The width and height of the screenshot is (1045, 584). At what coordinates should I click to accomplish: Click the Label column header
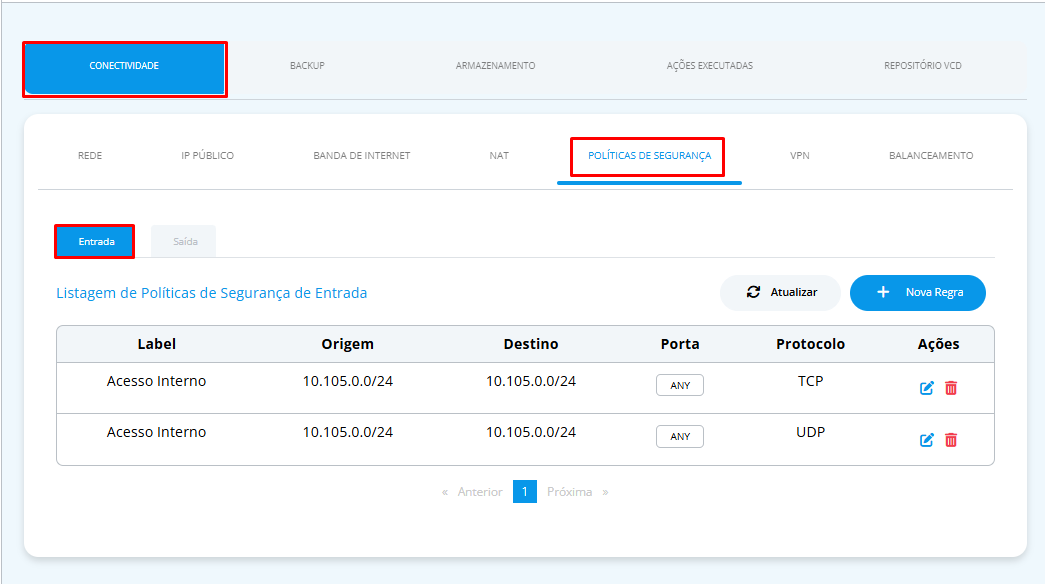coord(157,344)
